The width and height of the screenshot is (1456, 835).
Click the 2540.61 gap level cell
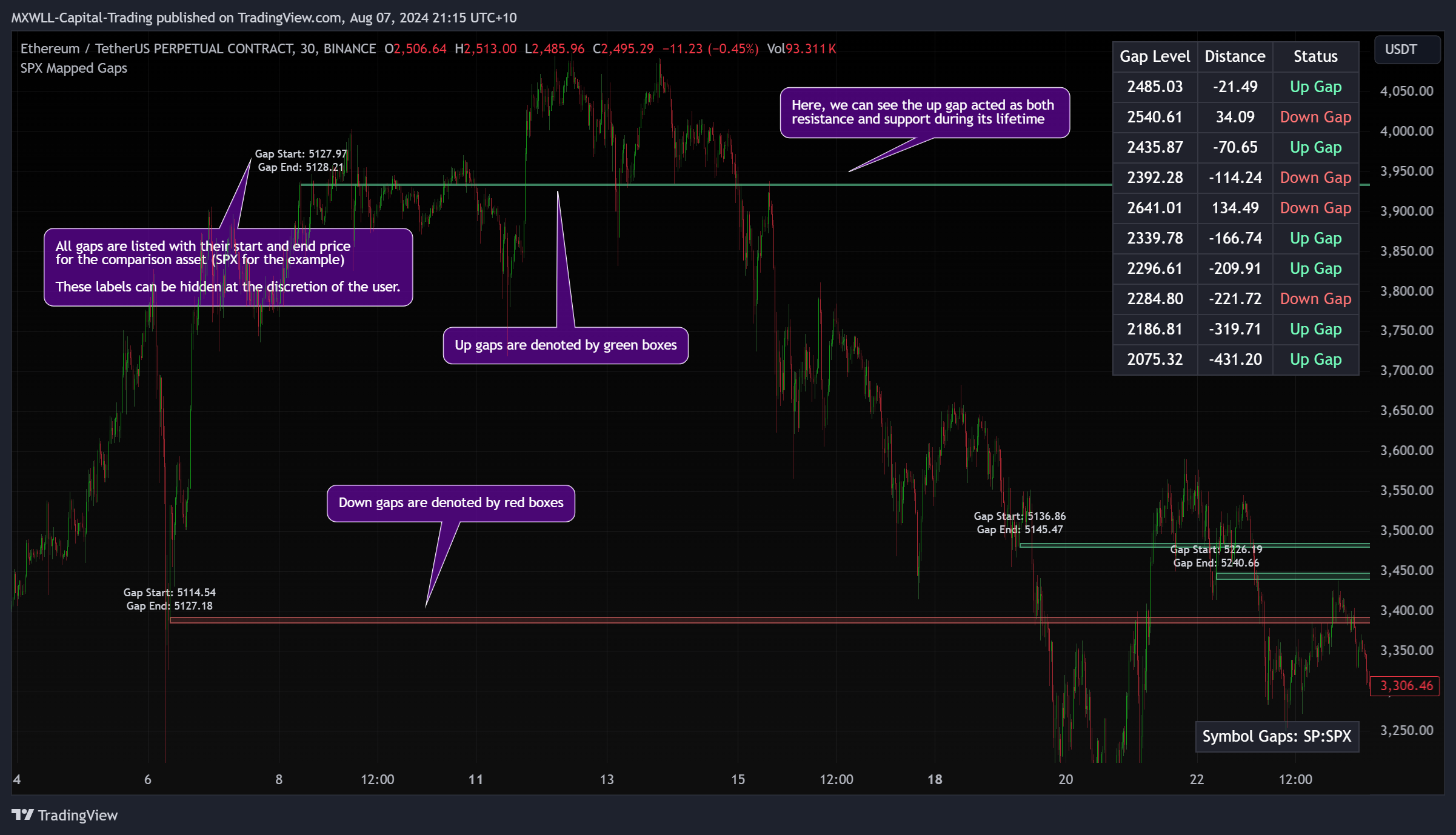[x=1155, y=117]
